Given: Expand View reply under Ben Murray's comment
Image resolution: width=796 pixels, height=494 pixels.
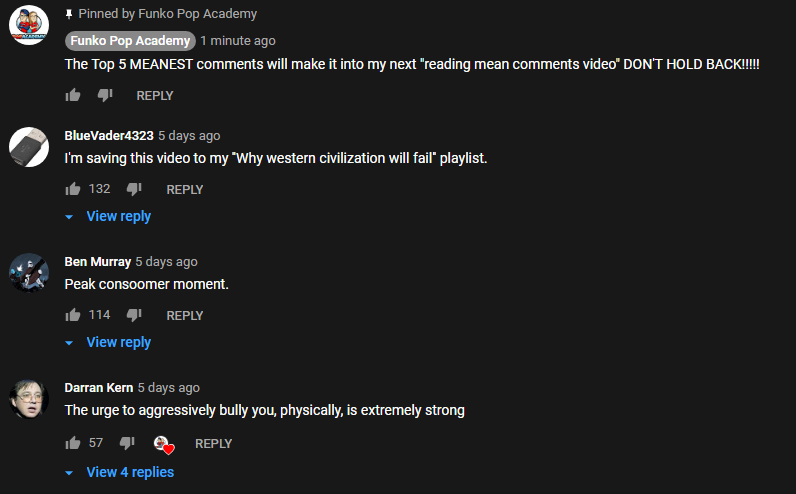Looking at the screenshot, I should [108, 342].
